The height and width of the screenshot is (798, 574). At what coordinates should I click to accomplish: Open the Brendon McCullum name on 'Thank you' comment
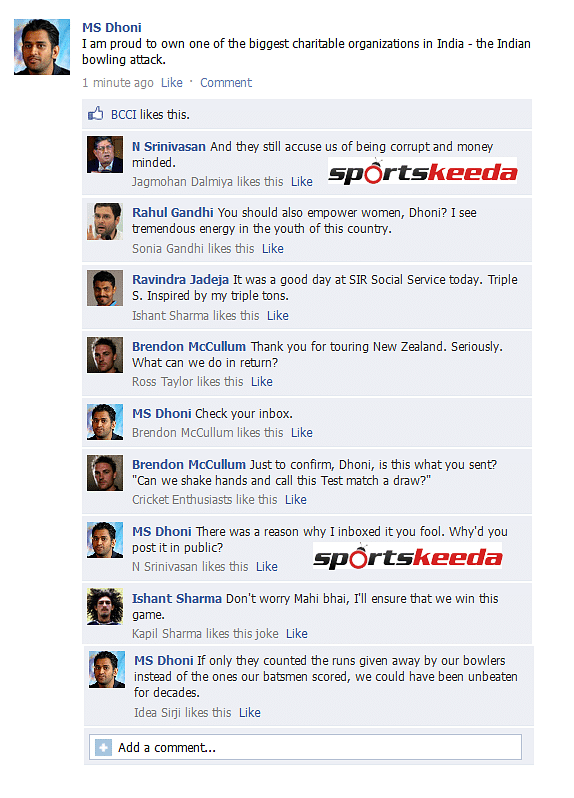189,347
